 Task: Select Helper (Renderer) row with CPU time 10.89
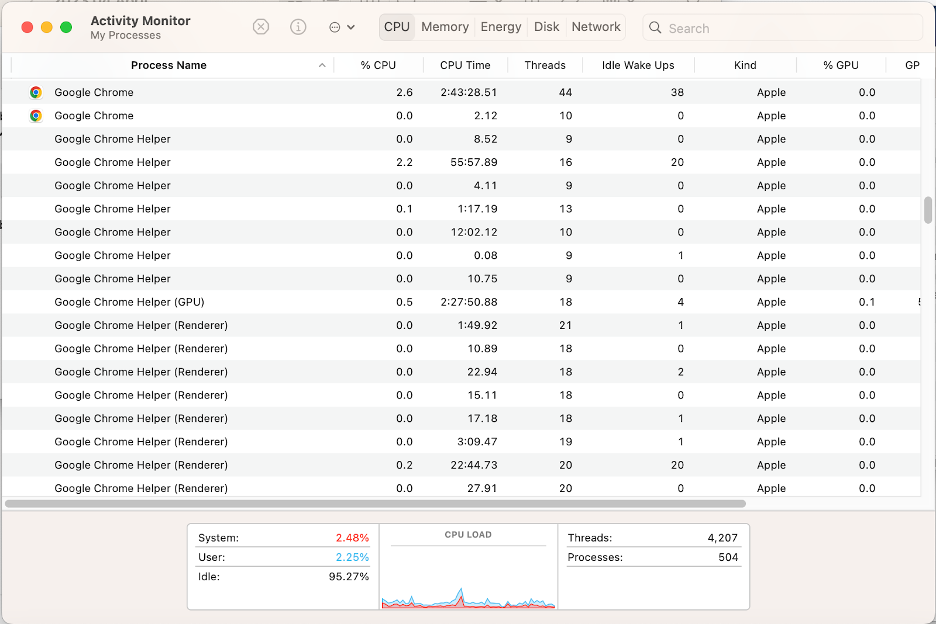(x=461, y=348)
